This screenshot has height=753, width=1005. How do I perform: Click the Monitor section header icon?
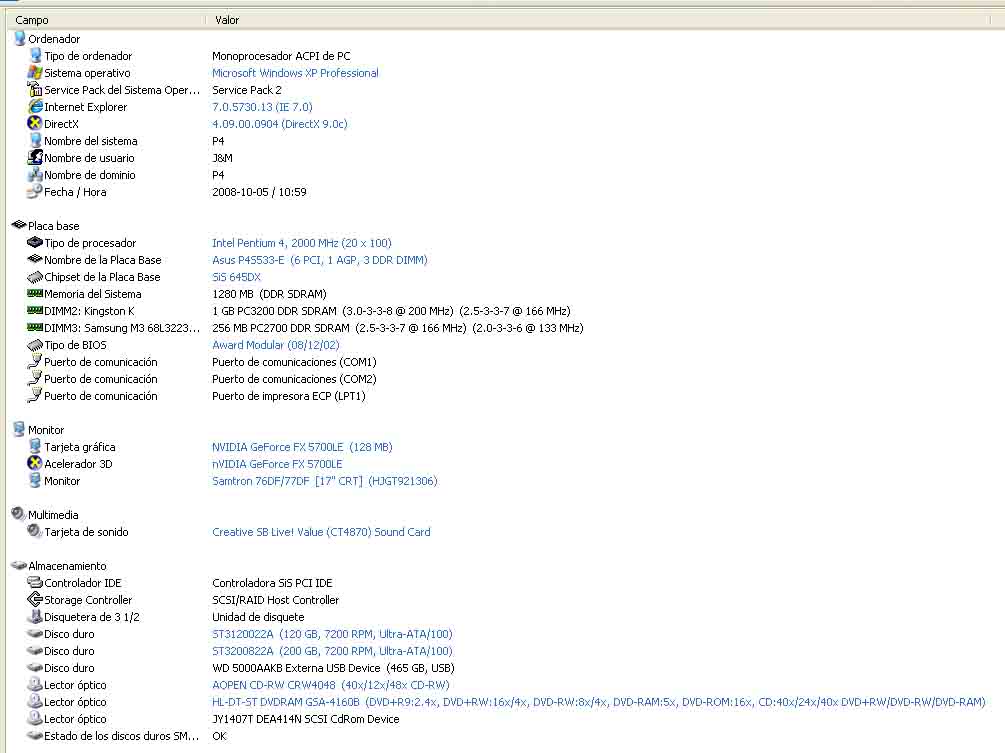click(x=19, y=429)
